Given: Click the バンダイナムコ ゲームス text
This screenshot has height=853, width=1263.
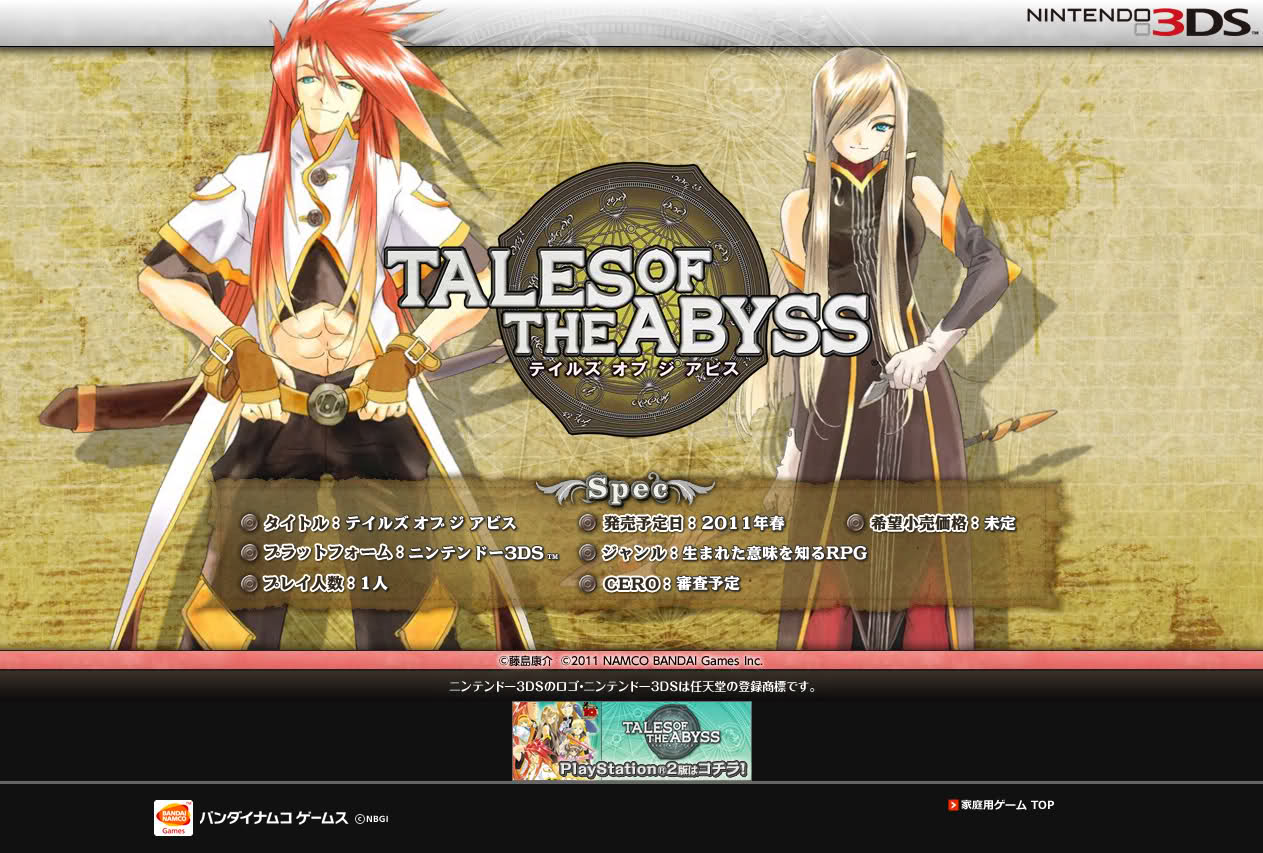Looking at the screenshot, I should pyautogui.click(x=273, y=818).
